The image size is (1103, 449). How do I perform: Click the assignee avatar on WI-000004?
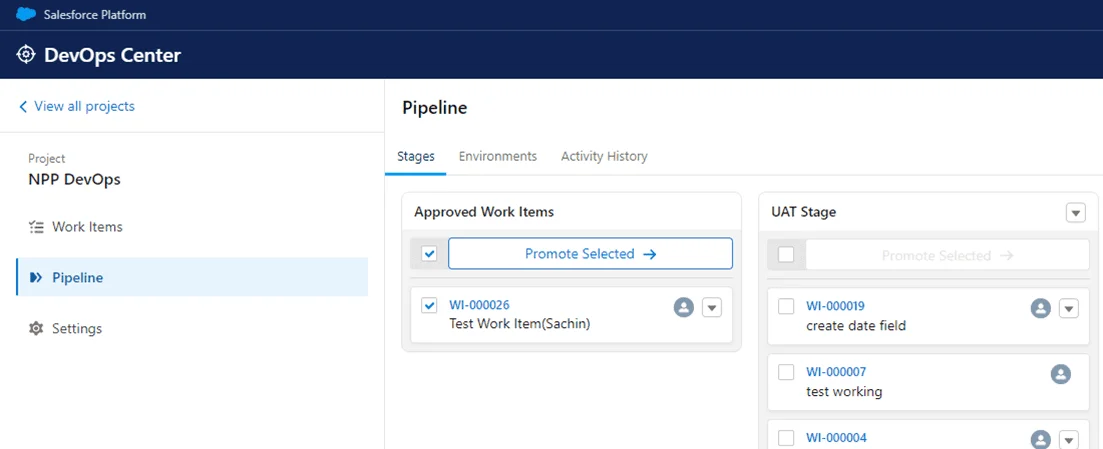(x=1040, y=438)
